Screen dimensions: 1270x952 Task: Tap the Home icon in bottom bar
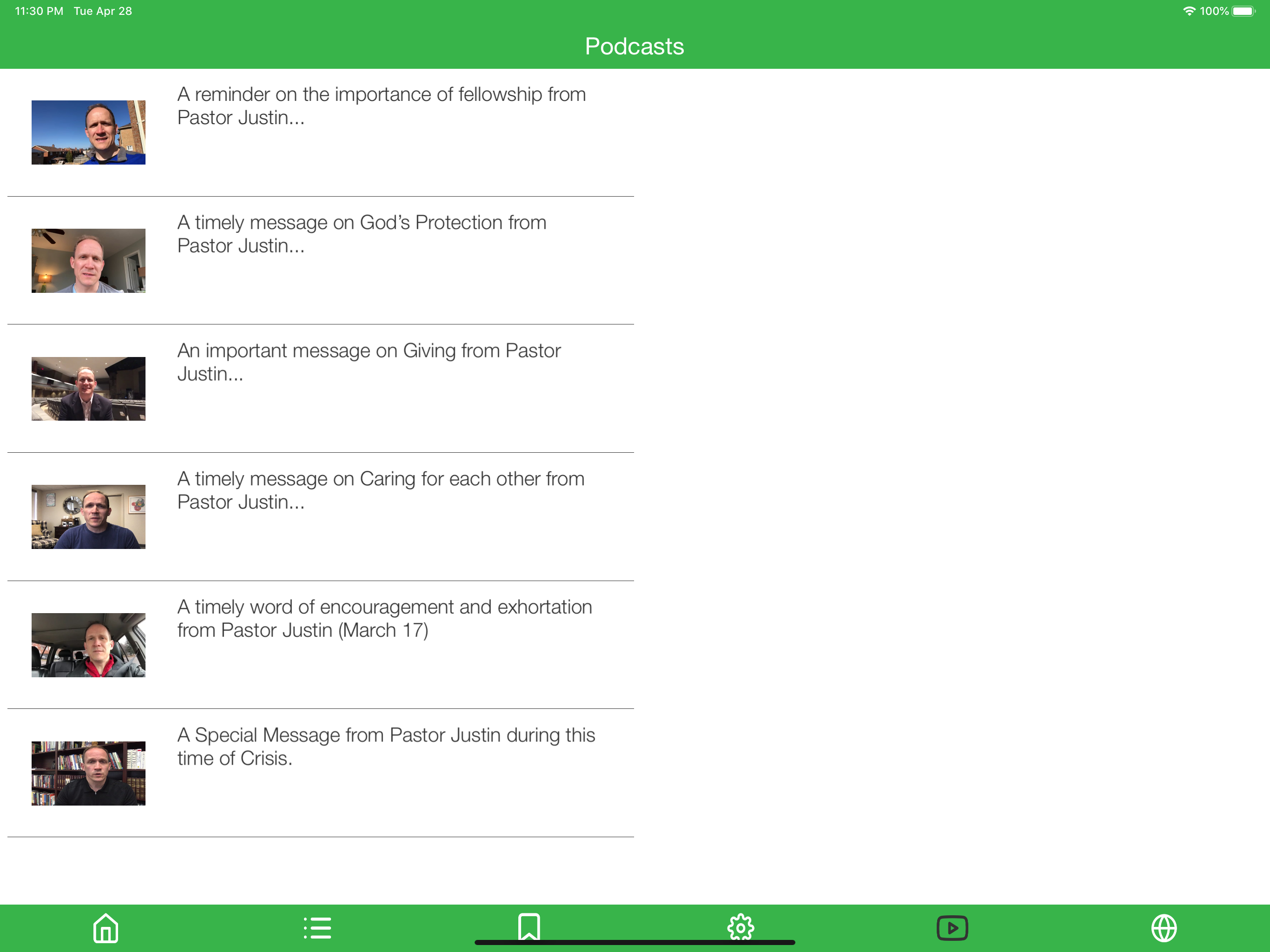[x=106, y=928]
